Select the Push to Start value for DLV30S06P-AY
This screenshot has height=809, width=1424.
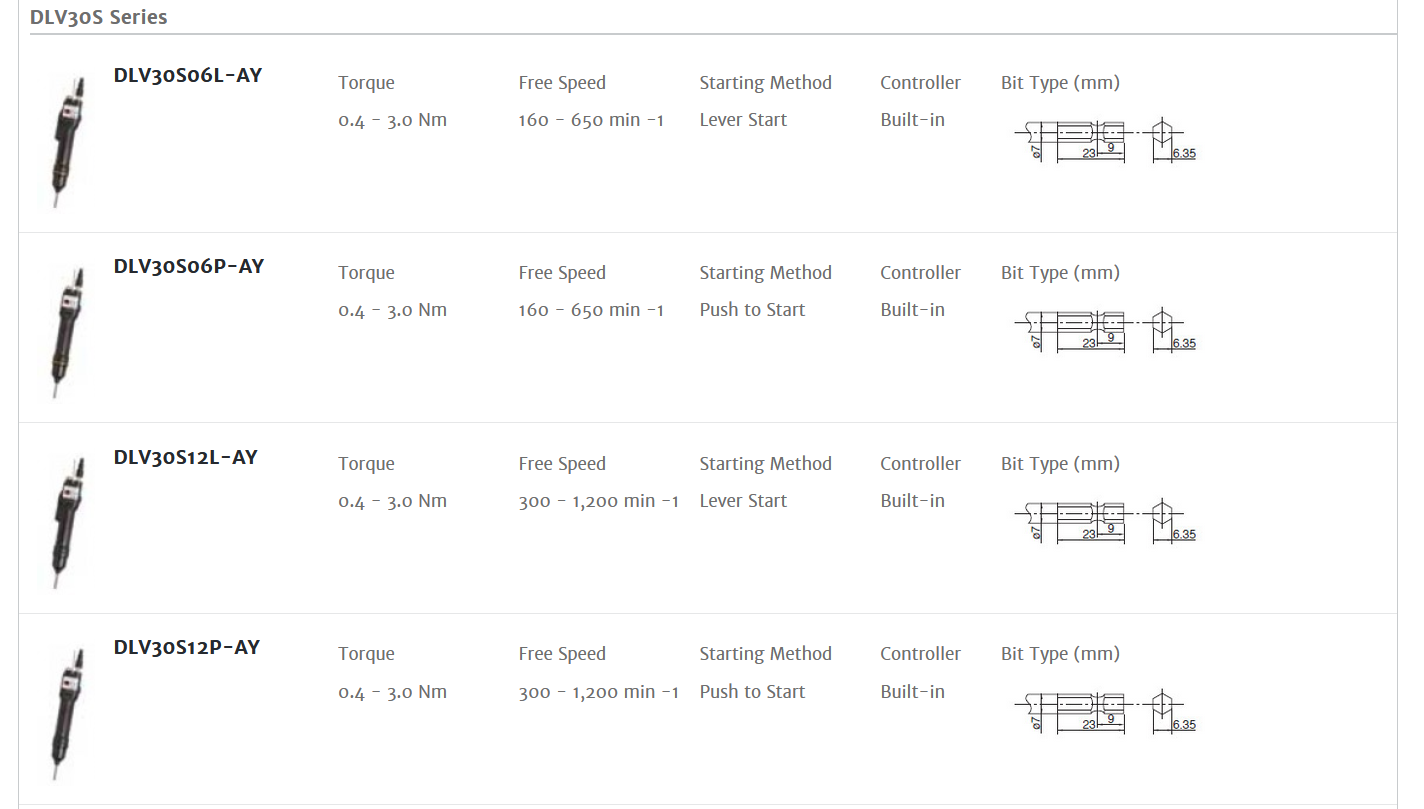point(752,310)
